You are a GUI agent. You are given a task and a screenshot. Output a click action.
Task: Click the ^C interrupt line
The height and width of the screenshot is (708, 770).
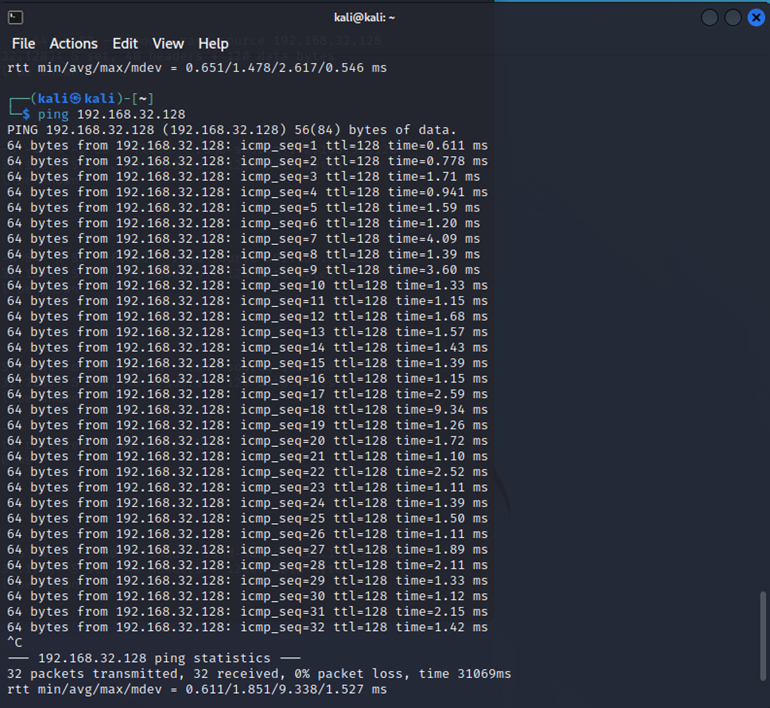click(14, 642)
